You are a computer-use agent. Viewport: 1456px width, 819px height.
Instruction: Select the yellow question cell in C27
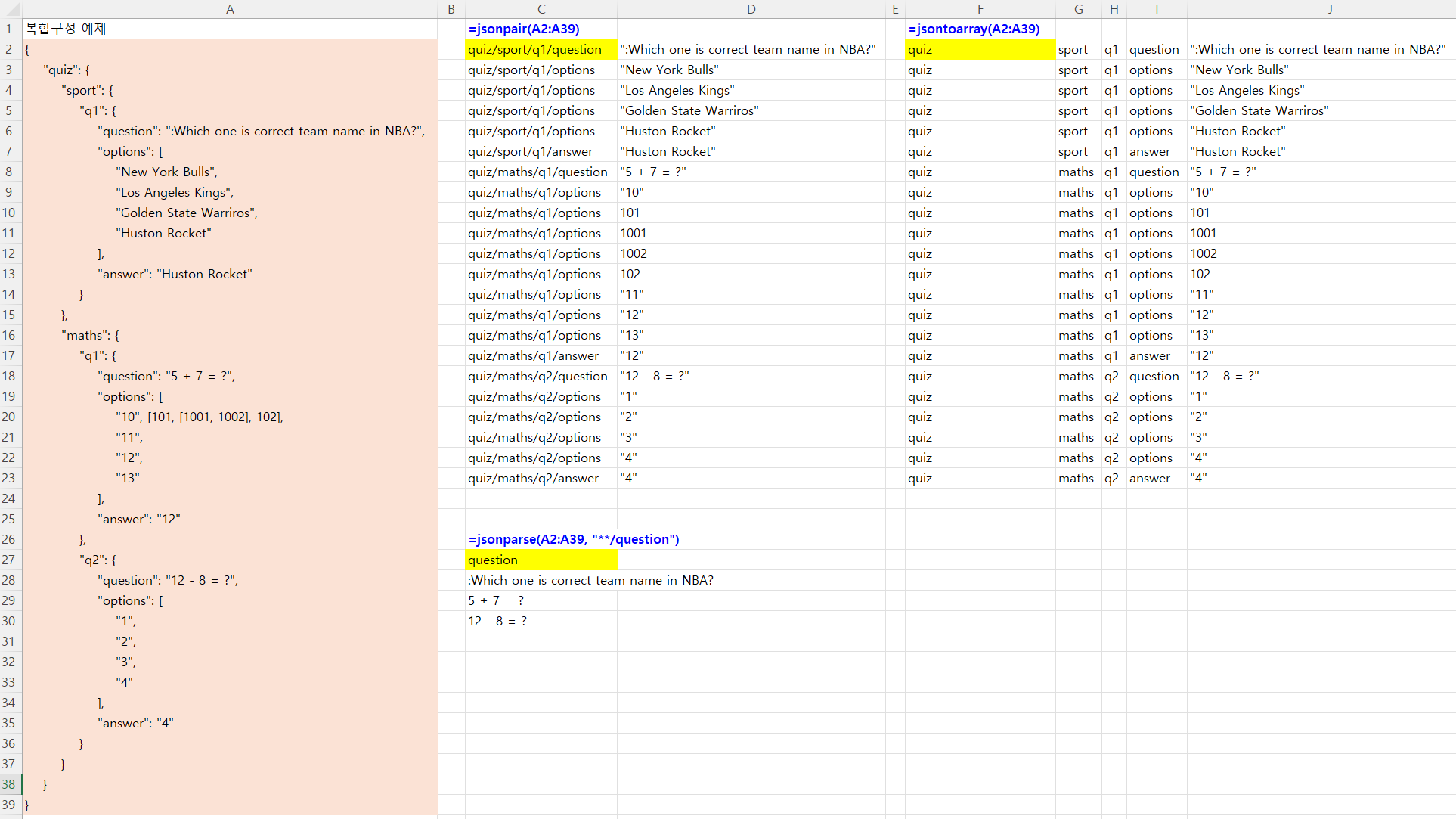coord(541,560)
